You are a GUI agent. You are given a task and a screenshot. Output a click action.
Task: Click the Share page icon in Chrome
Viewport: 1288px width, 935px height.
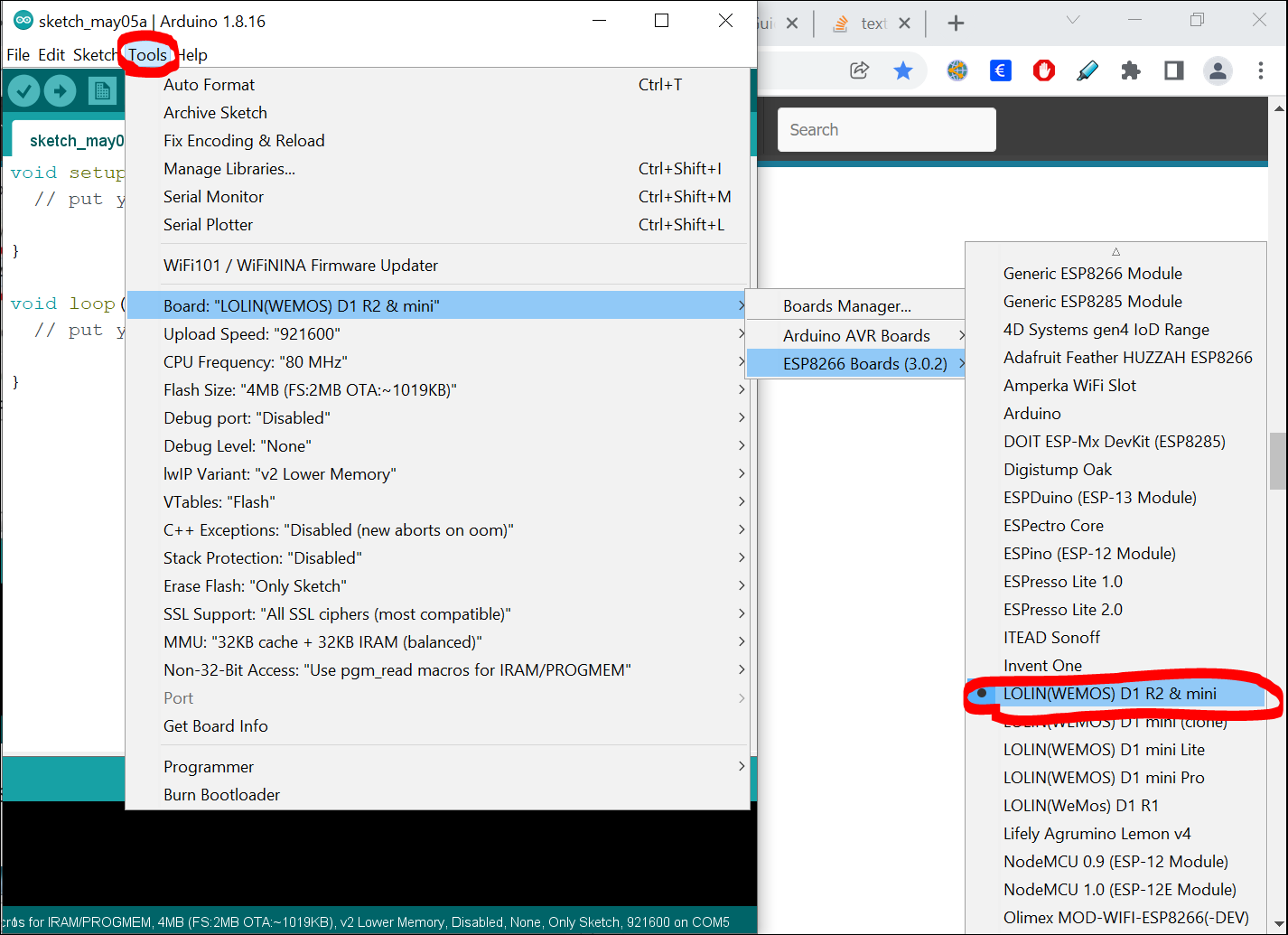859,70
